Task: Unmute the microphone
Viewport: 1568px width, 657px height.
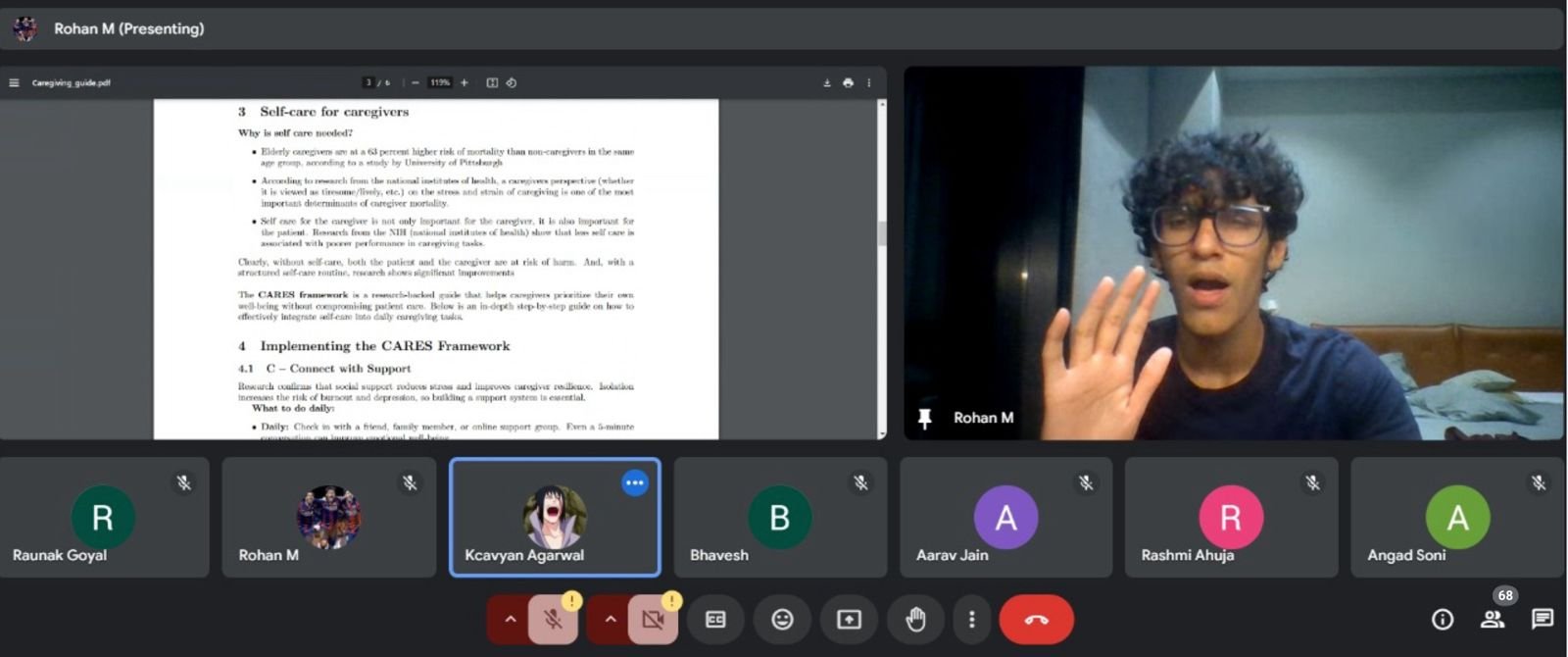Action: pos(554,620)
